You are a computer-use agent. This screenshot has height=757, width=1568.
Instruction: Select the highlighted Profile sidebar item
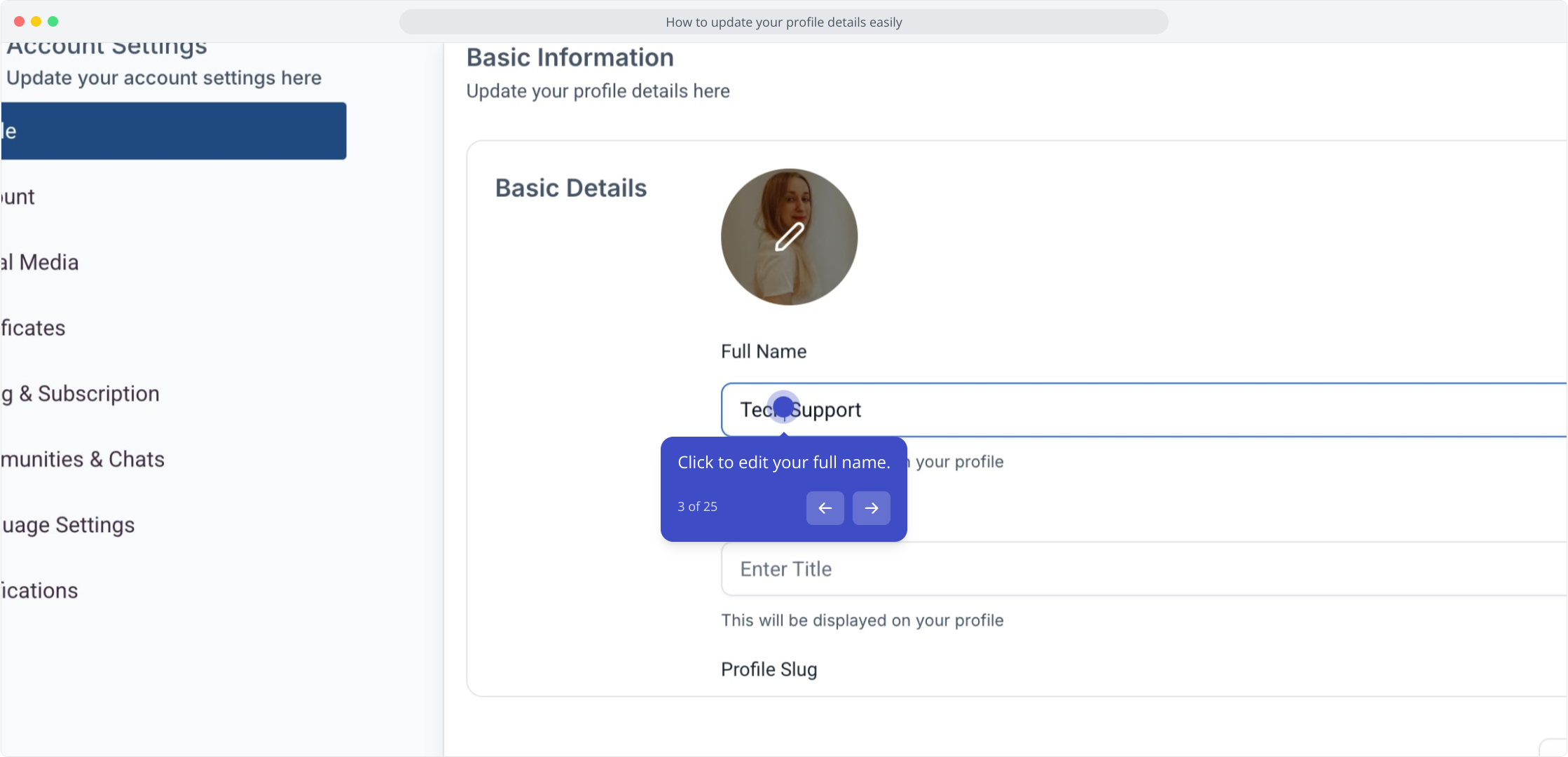pyautogui.click(x=174, y=131)
